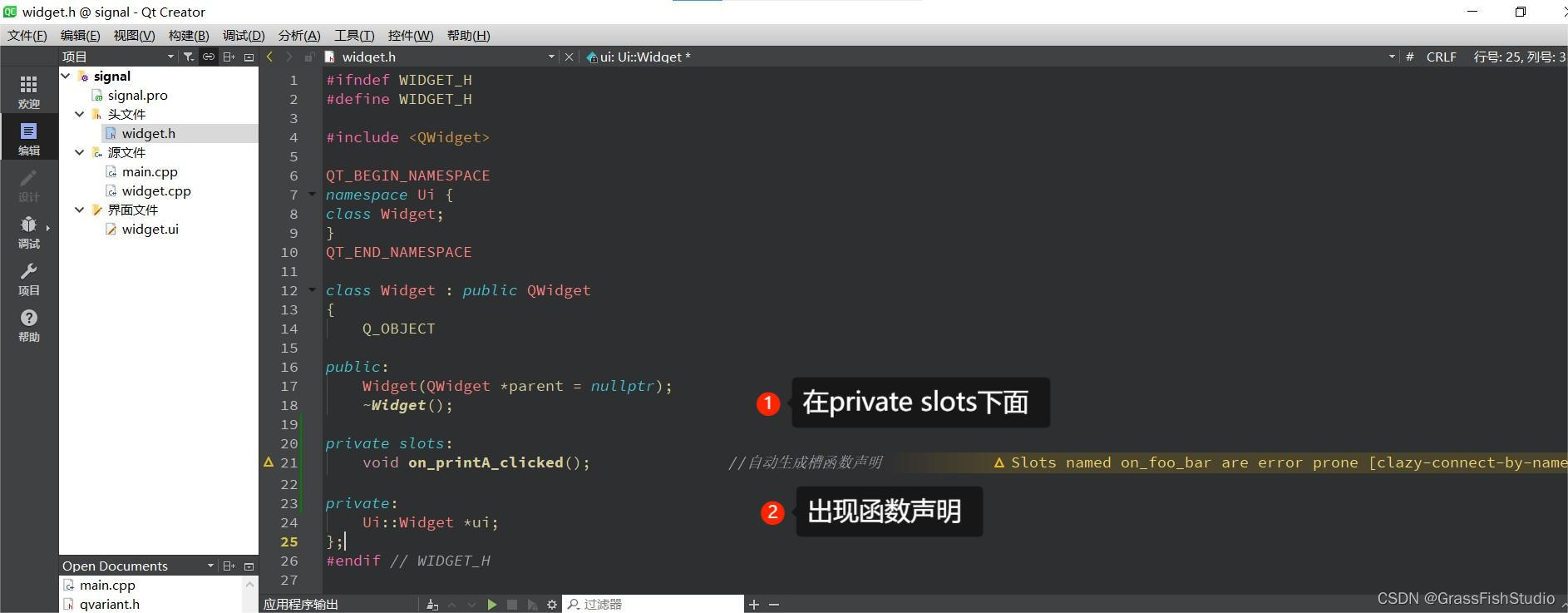Viewport: 1568px width, 613px height.
Task: Open the Open Documents view dropdown
Action: 210,566
